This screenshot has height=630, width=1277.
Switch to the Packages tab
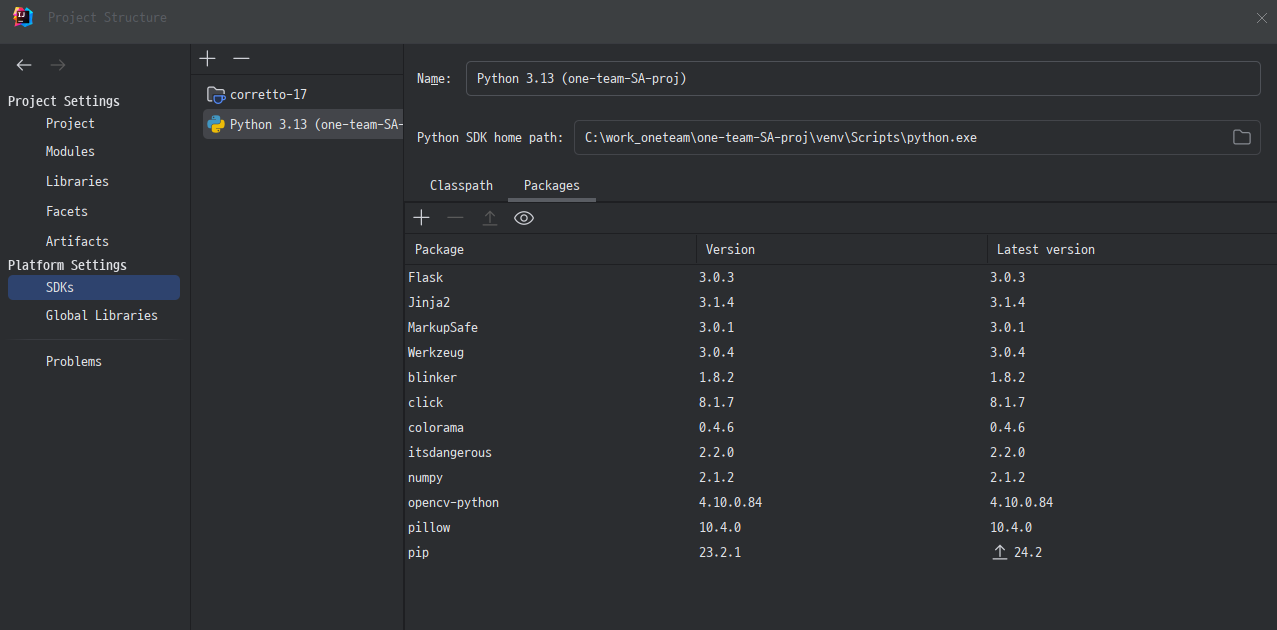tap(552, 185)
